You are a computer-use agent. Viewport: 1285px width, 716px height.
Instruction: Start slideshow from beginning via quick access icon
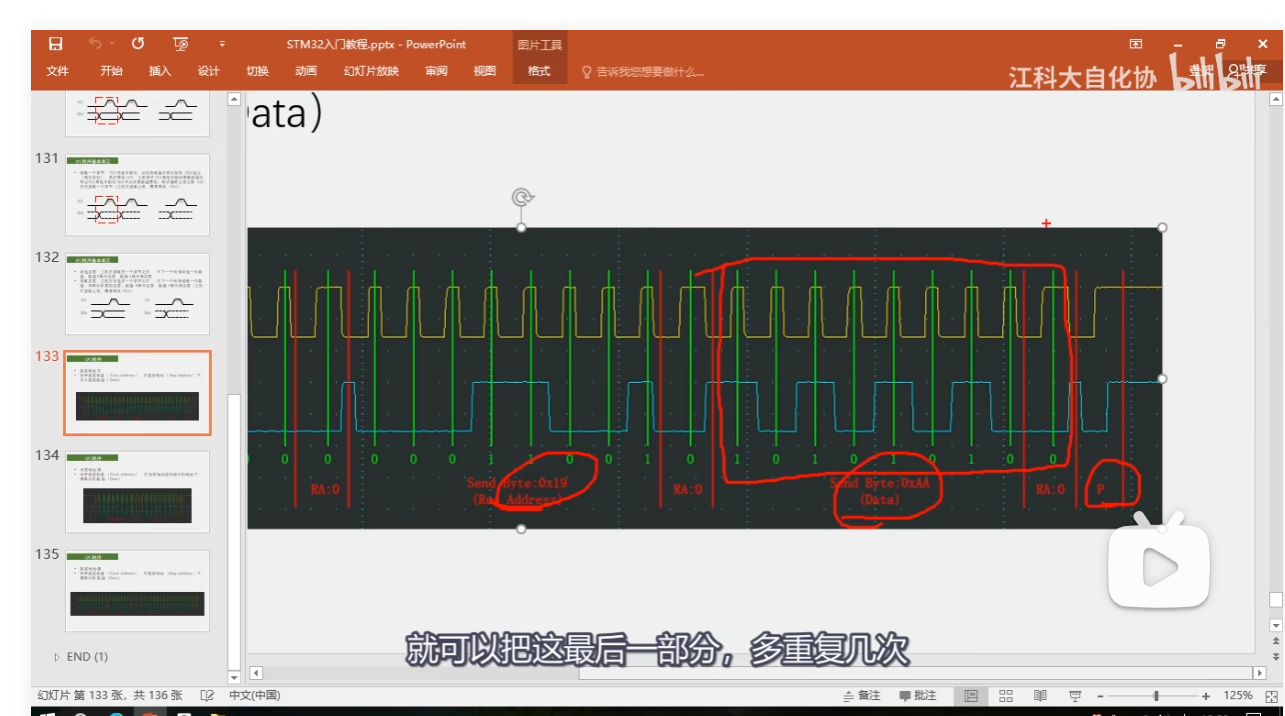pos(181,44)
